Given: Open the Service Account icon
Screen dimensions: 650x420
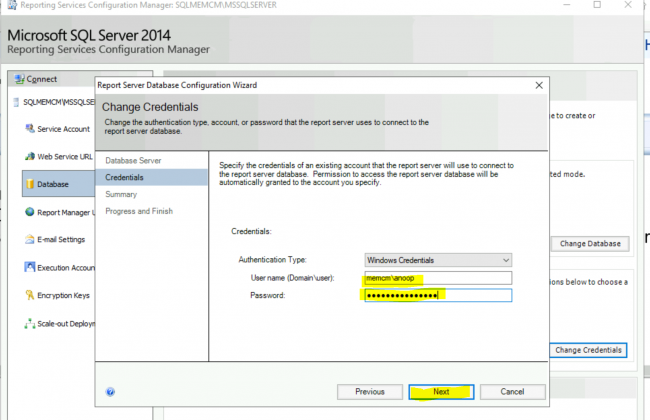Looking at the screenshot, I should (x=29, y=129).
